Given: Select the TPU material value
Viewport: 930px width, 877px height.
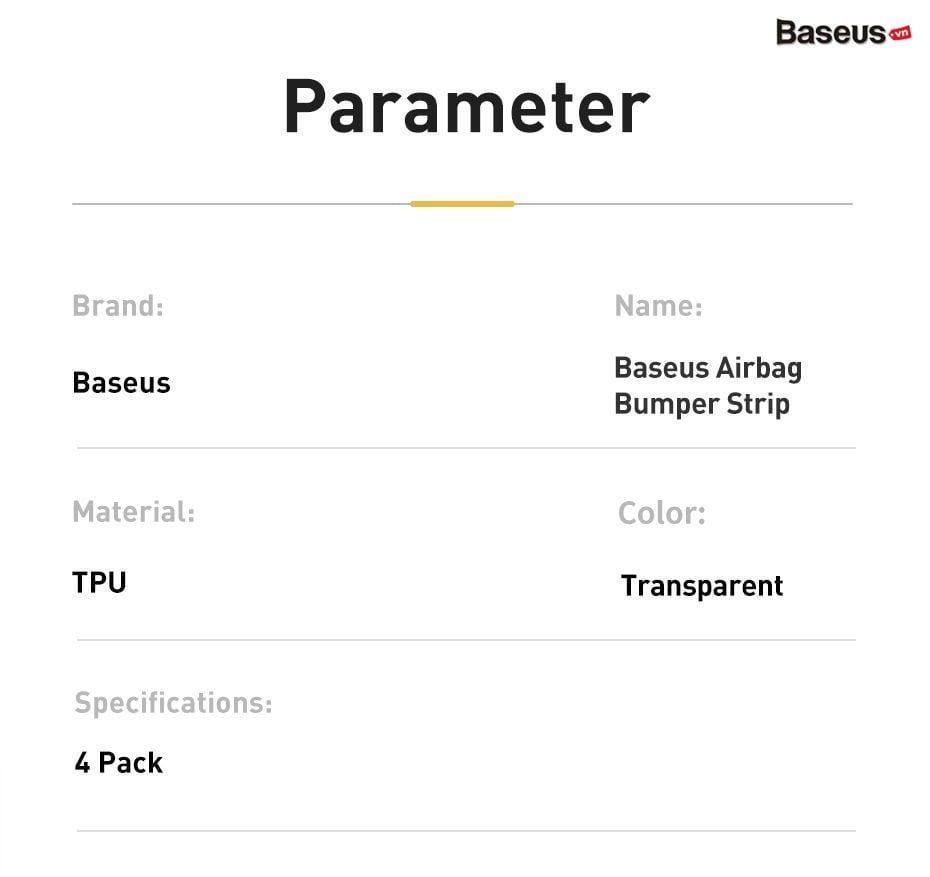Looking at the screenshot, I should [x=99, y=582].
